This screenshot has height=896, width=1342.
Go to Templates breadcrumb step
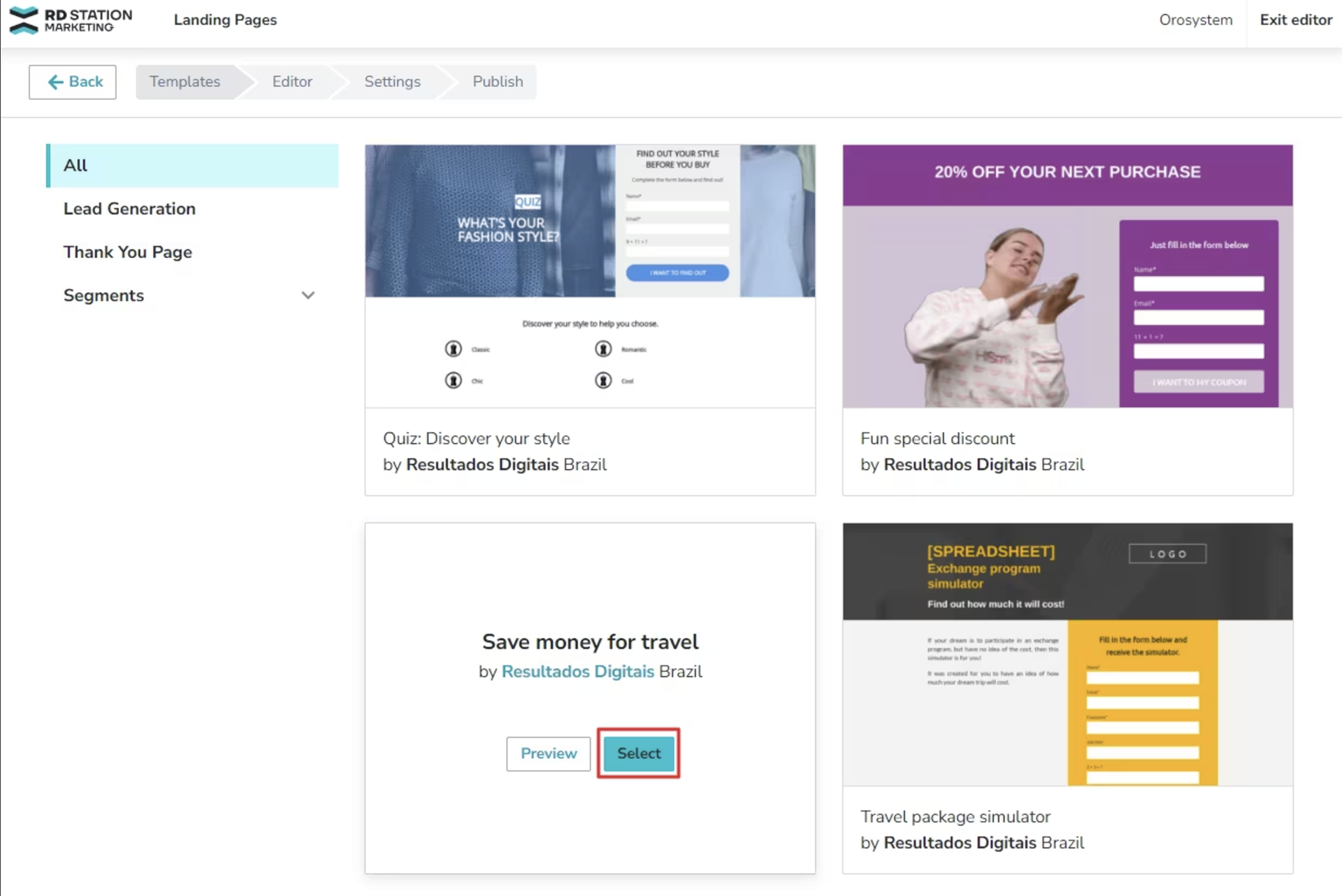pyautogui.click(x=185, y=82)
